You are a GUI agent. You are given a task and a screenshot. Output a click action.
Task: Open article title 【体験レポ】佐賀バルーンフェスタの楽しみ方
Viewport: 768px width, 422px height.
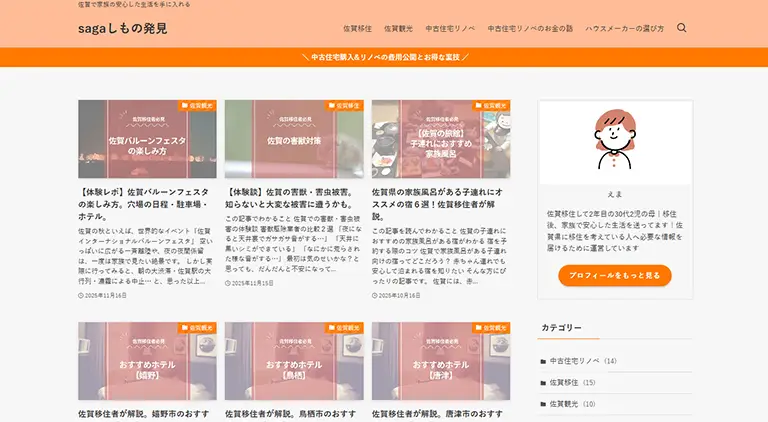144,204
